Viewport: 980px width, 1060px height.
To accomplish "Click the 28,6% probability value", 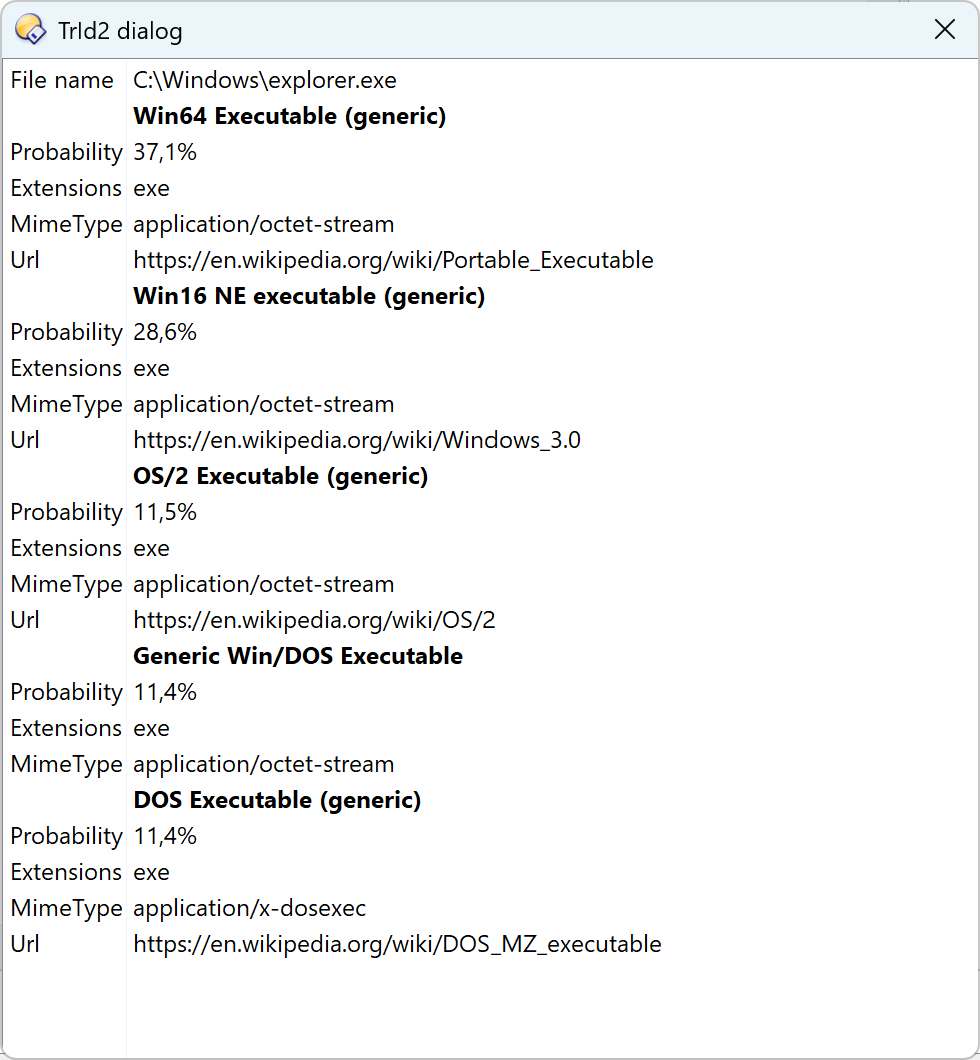I will pos(165,332).
